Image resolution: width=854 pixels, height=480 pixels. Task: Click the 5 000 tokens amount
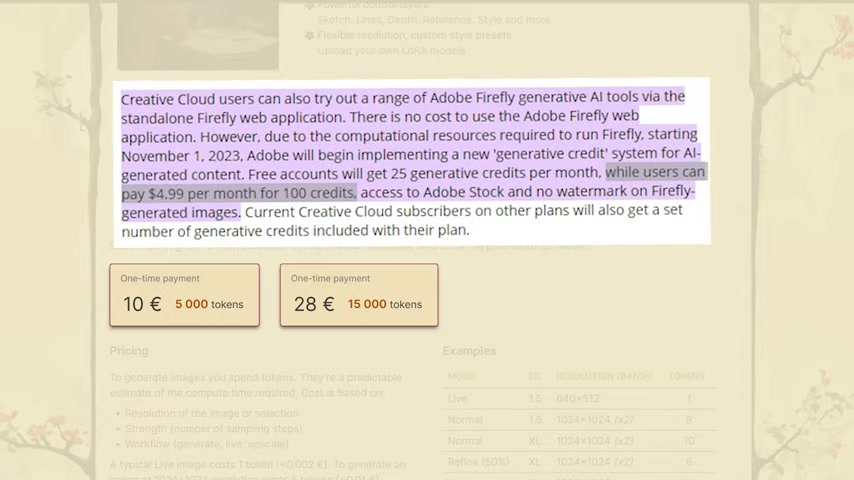pyautogui.click(x=209, y=304)
